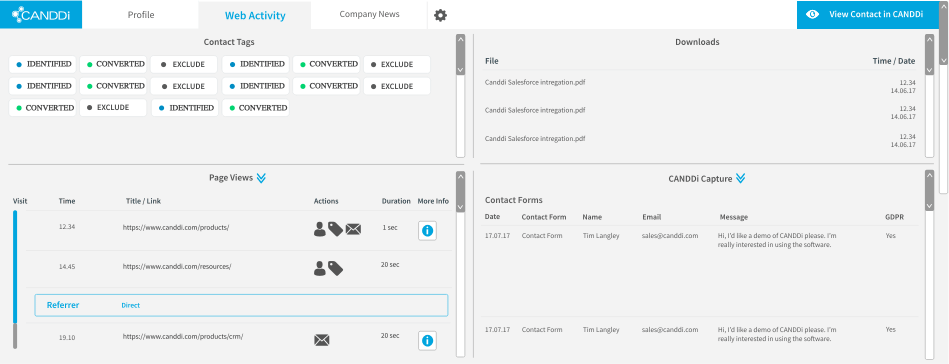Click the 1 sec duration value
The height and width of the screenshot is (364, 949).
point(390,228)
